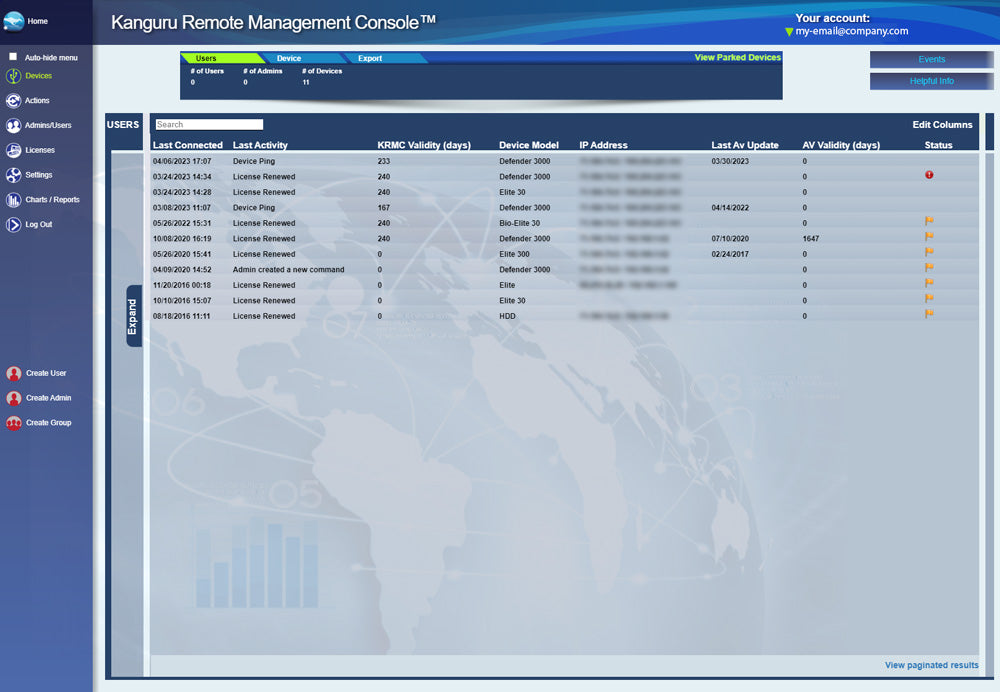This screenshot has height=692, width=1000.
Task: Click the 08/18/2016 11:11 date cell
Action: tap(182, 316)
